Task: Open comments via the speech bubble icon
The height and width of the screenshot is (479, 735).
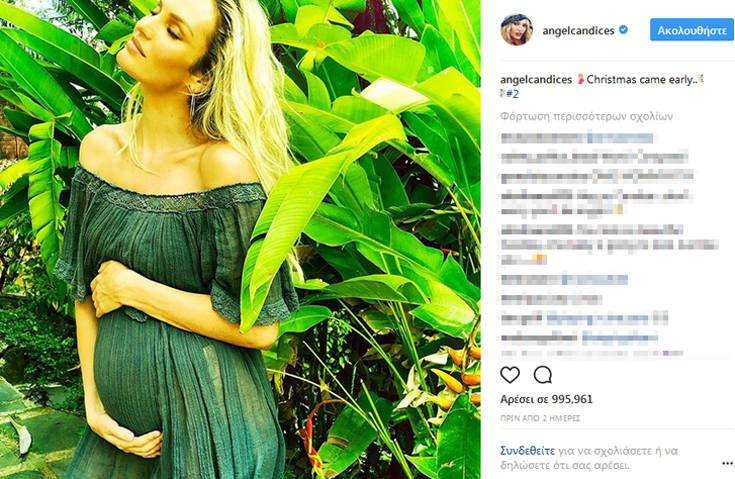Action: [543, 375]
